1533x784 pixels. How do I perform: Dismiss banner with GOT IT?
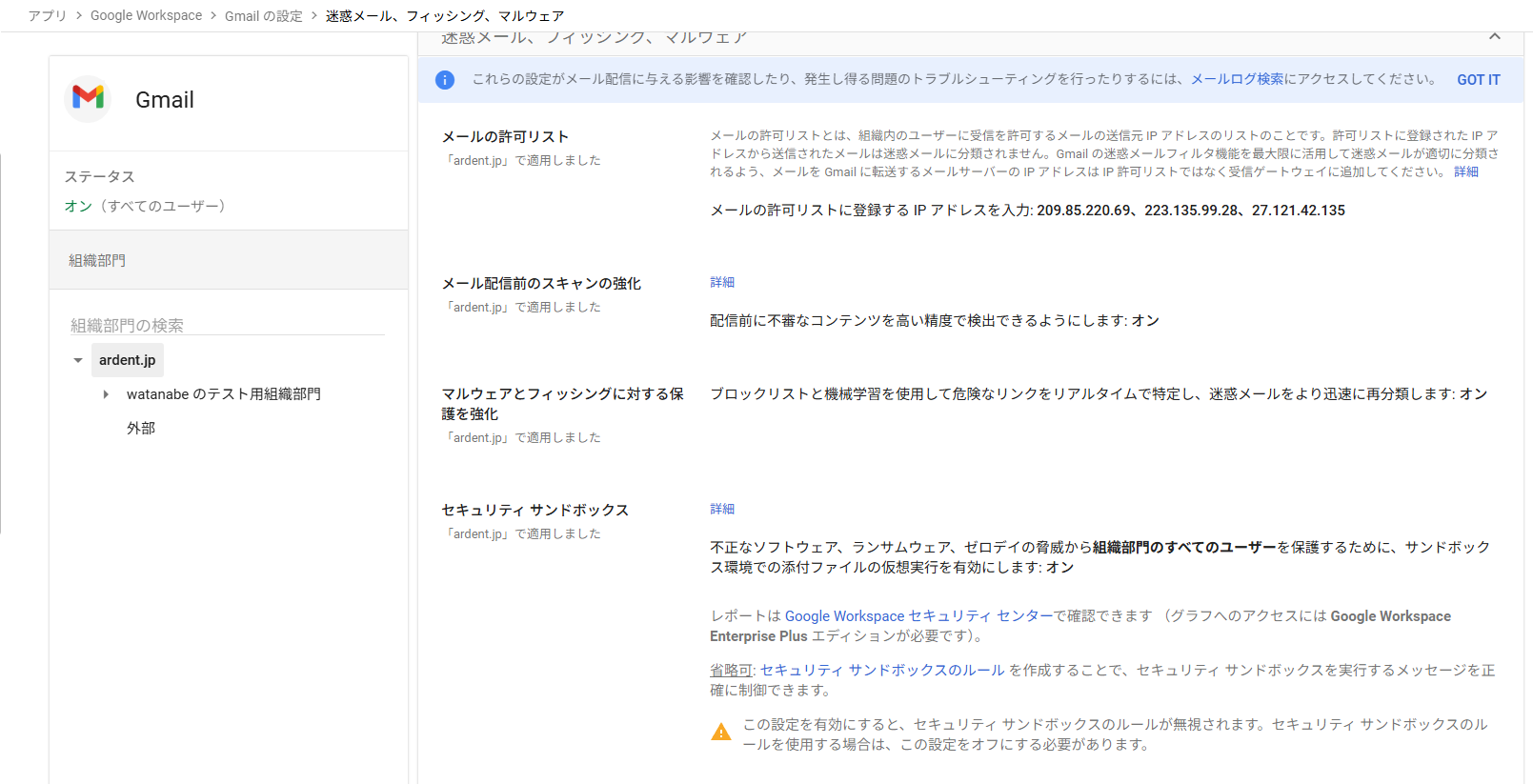pos(1479,80)
